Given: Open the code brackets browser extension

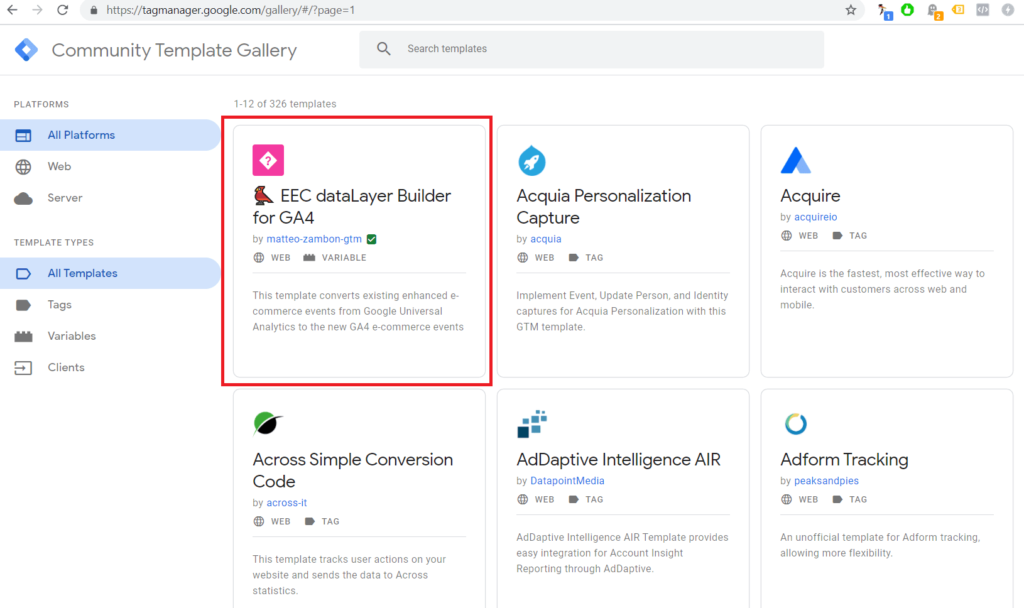Looking at the screenshot, I should click(x=982, y=10).
